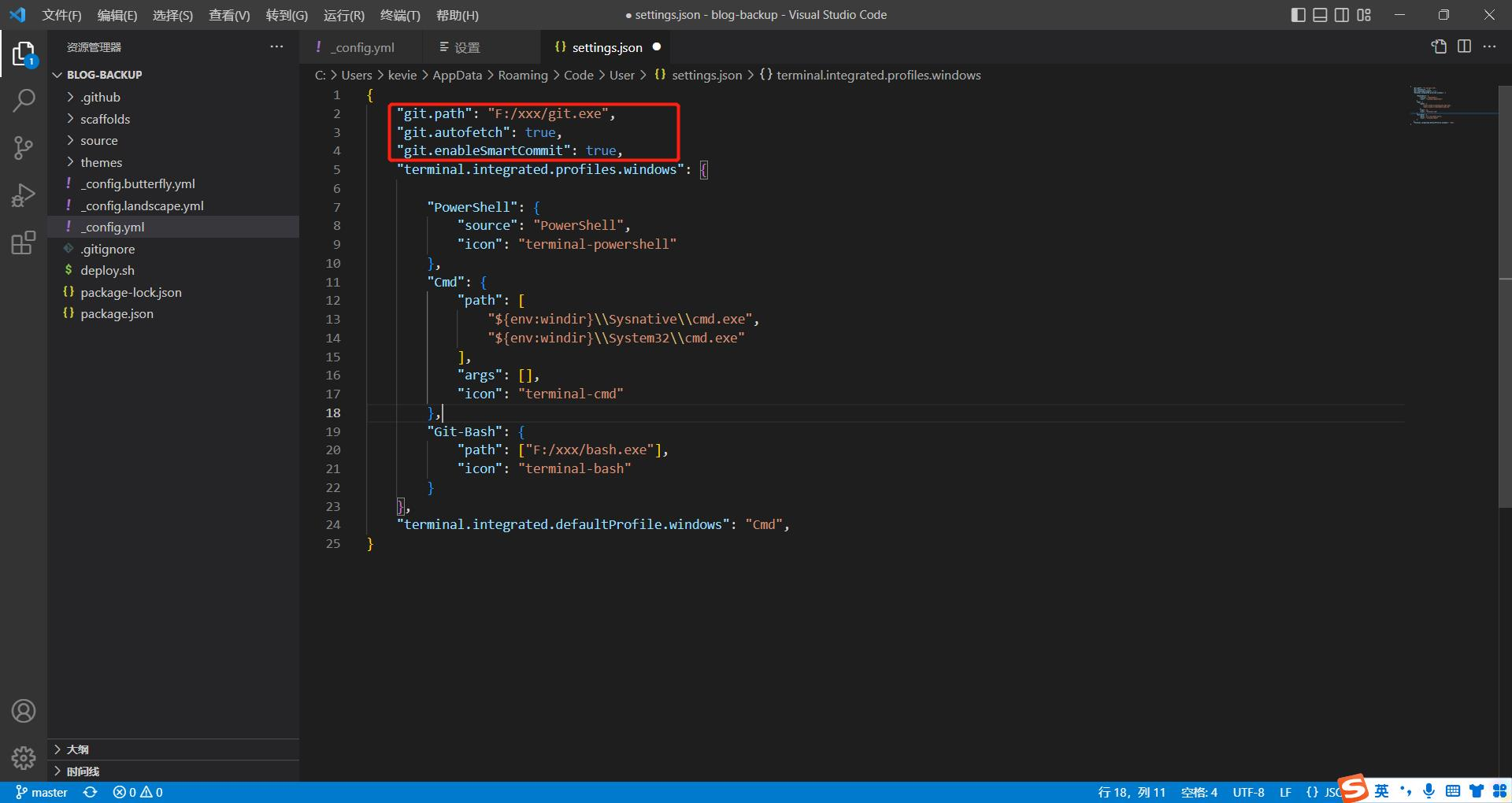Expand the .github folder
1512x803 pixels.
tap(100, 97)
